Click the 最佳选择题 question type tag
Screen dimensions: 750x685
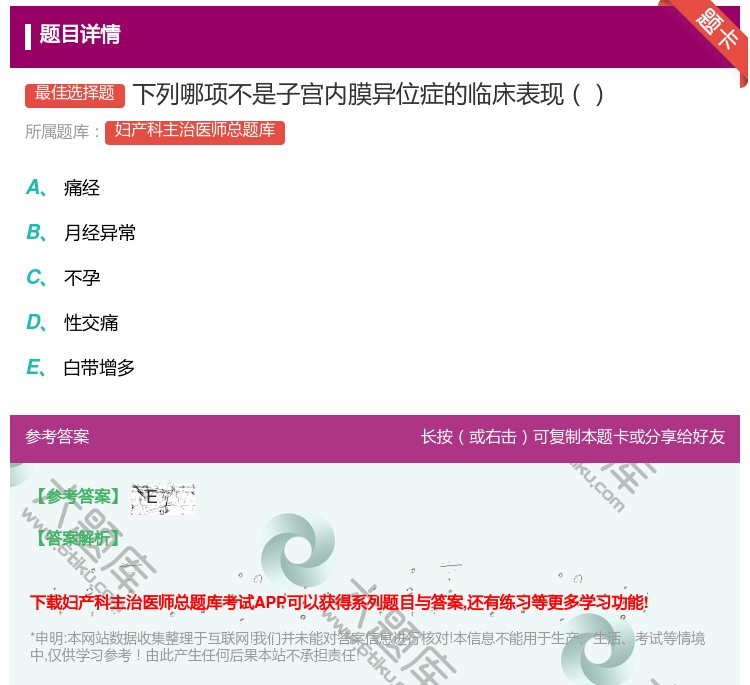[x=75, y=94]
